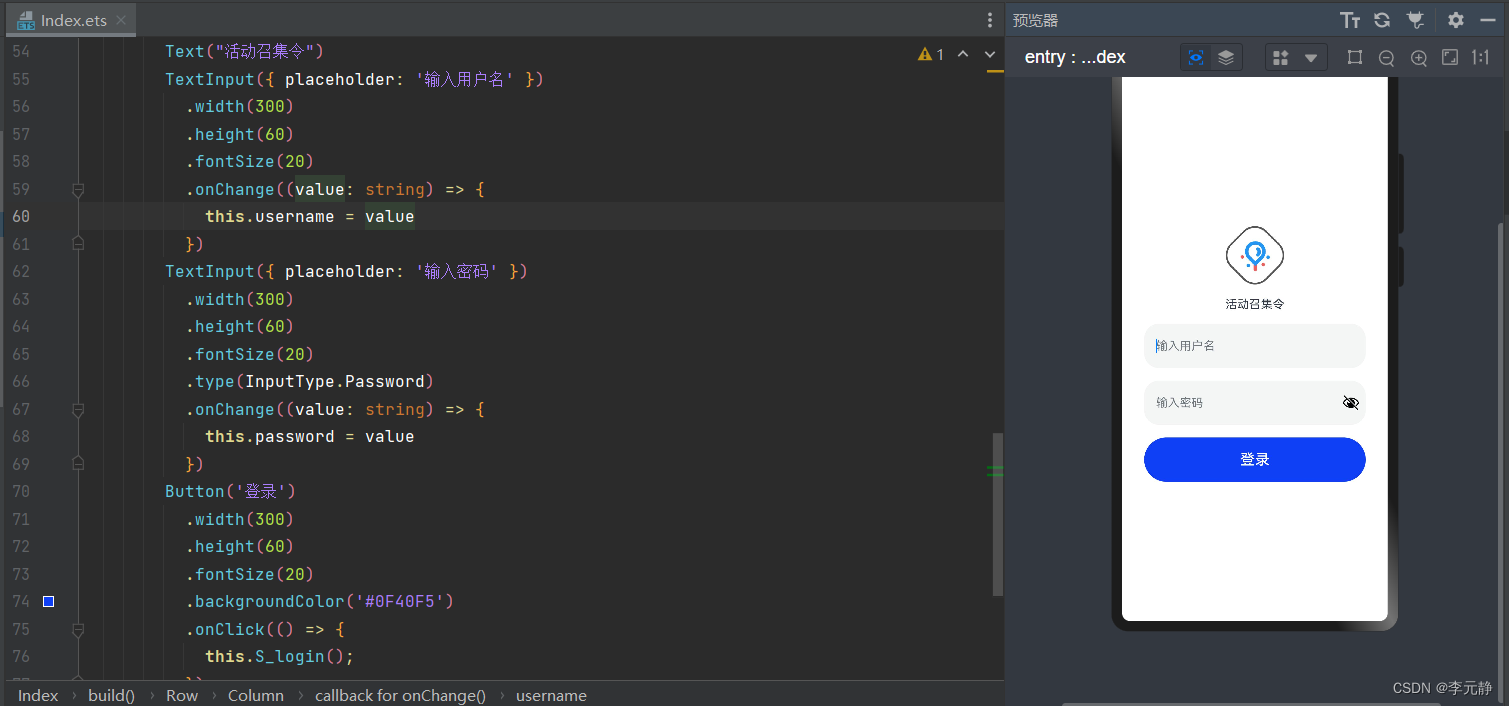Select build() in the breadcrumb bar
Image resolution: width=1509 pixels, height=706 pixels.
point(111,695)
